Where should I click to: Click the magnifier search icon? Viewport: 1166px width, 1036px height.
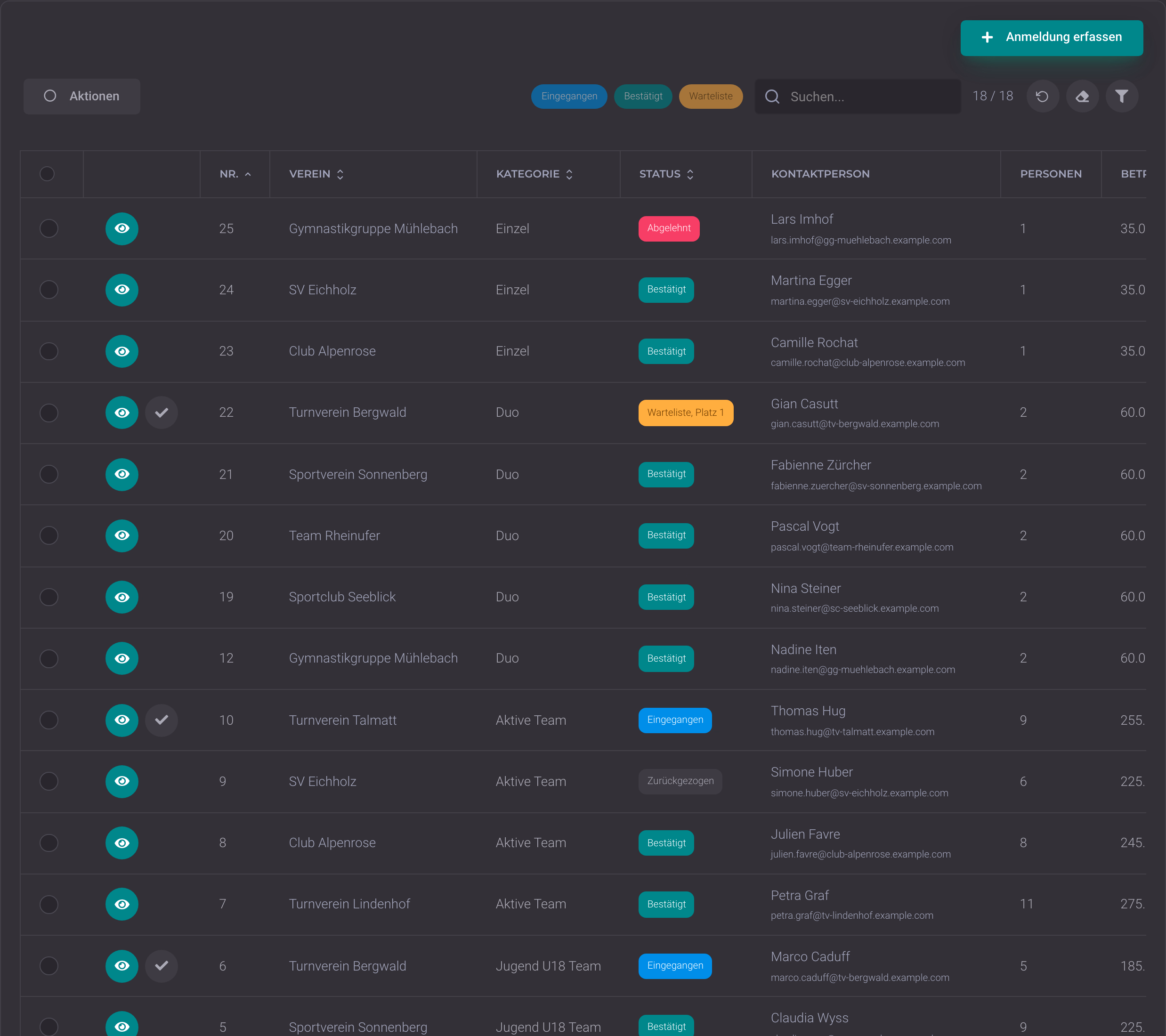coord(772,97)
